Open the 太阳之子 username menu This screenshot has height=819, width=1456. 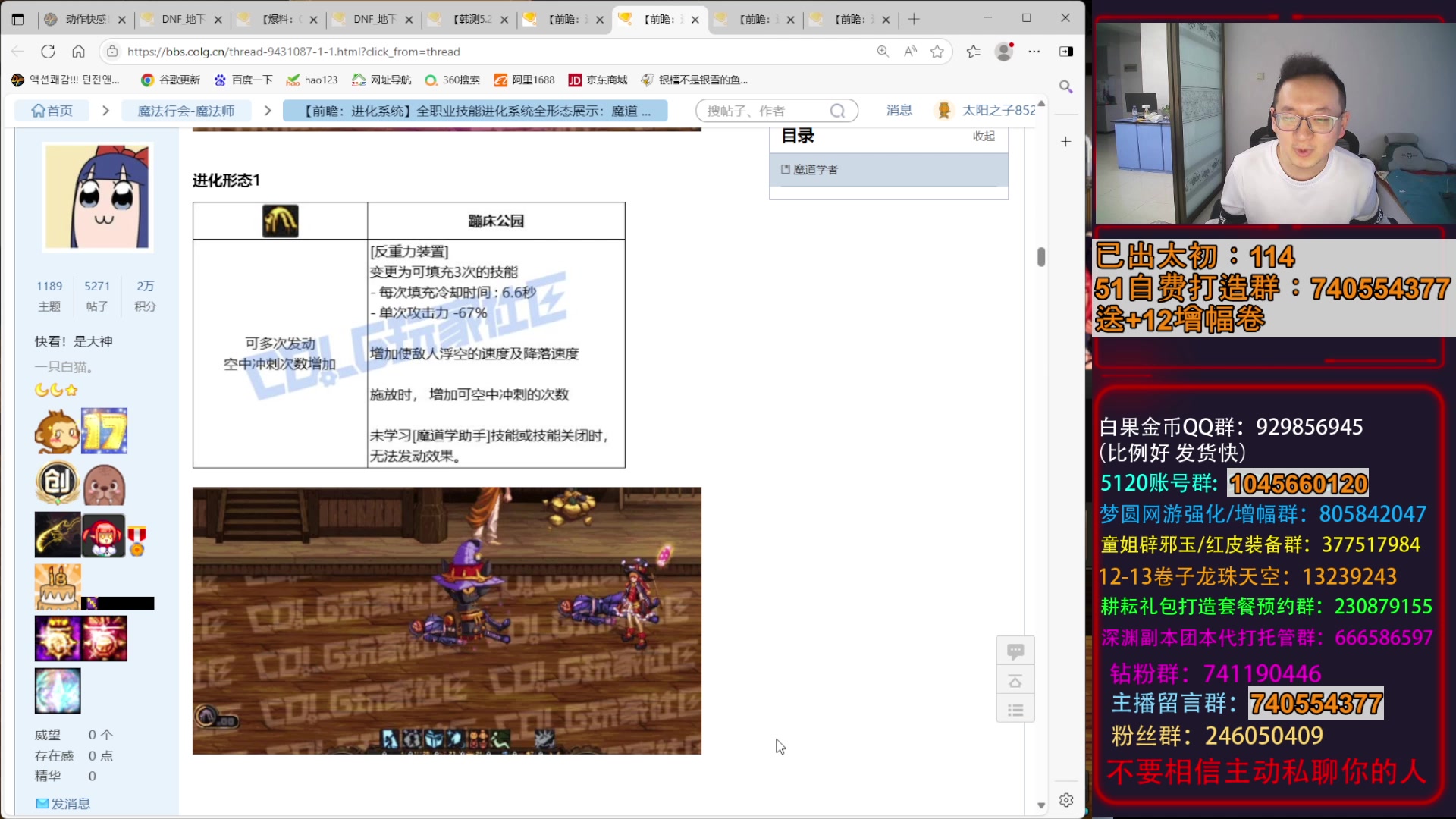point(998,110)
